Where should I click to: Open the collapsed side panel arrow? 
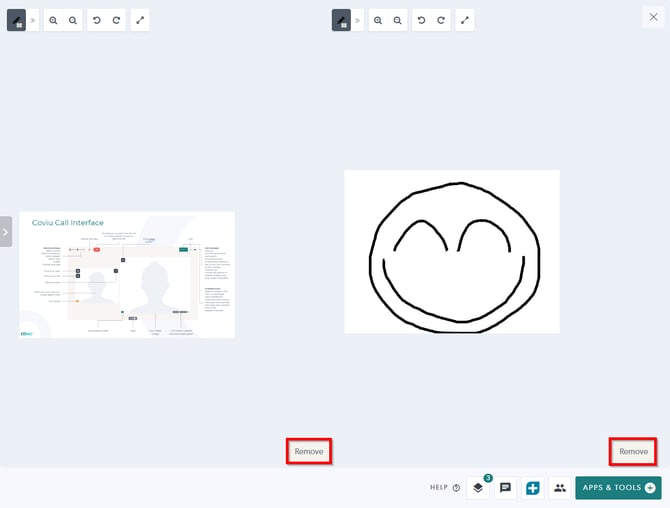tap(5, 231)
